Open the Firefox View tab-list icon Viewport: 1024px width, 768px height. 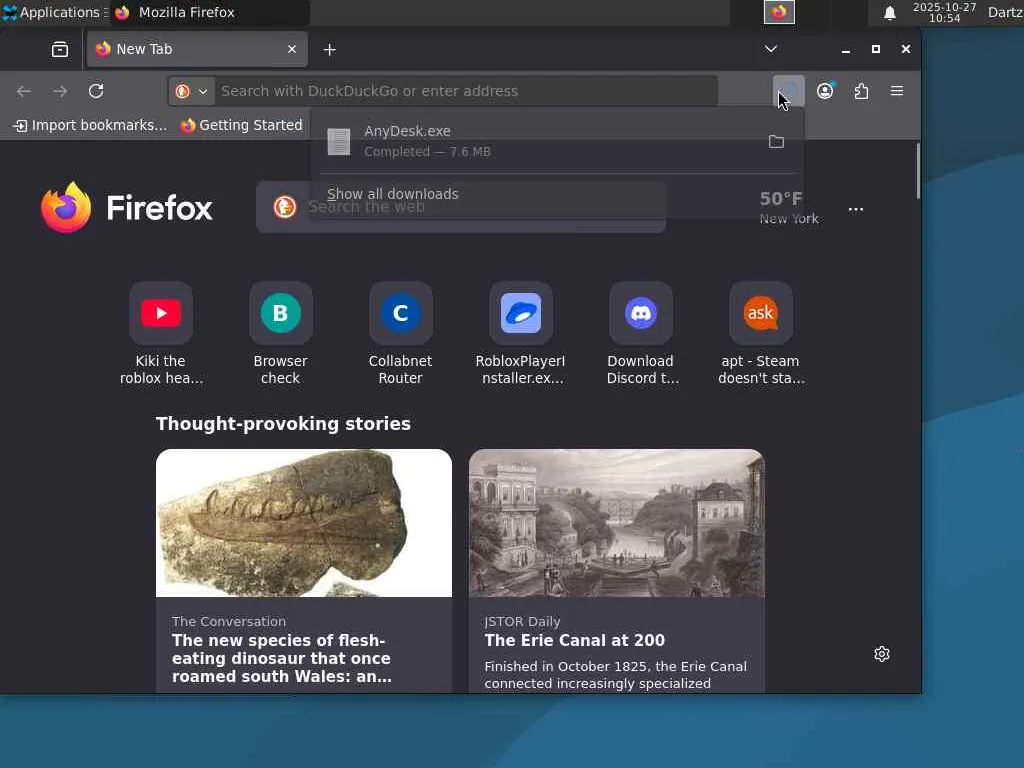click(59, 49)
